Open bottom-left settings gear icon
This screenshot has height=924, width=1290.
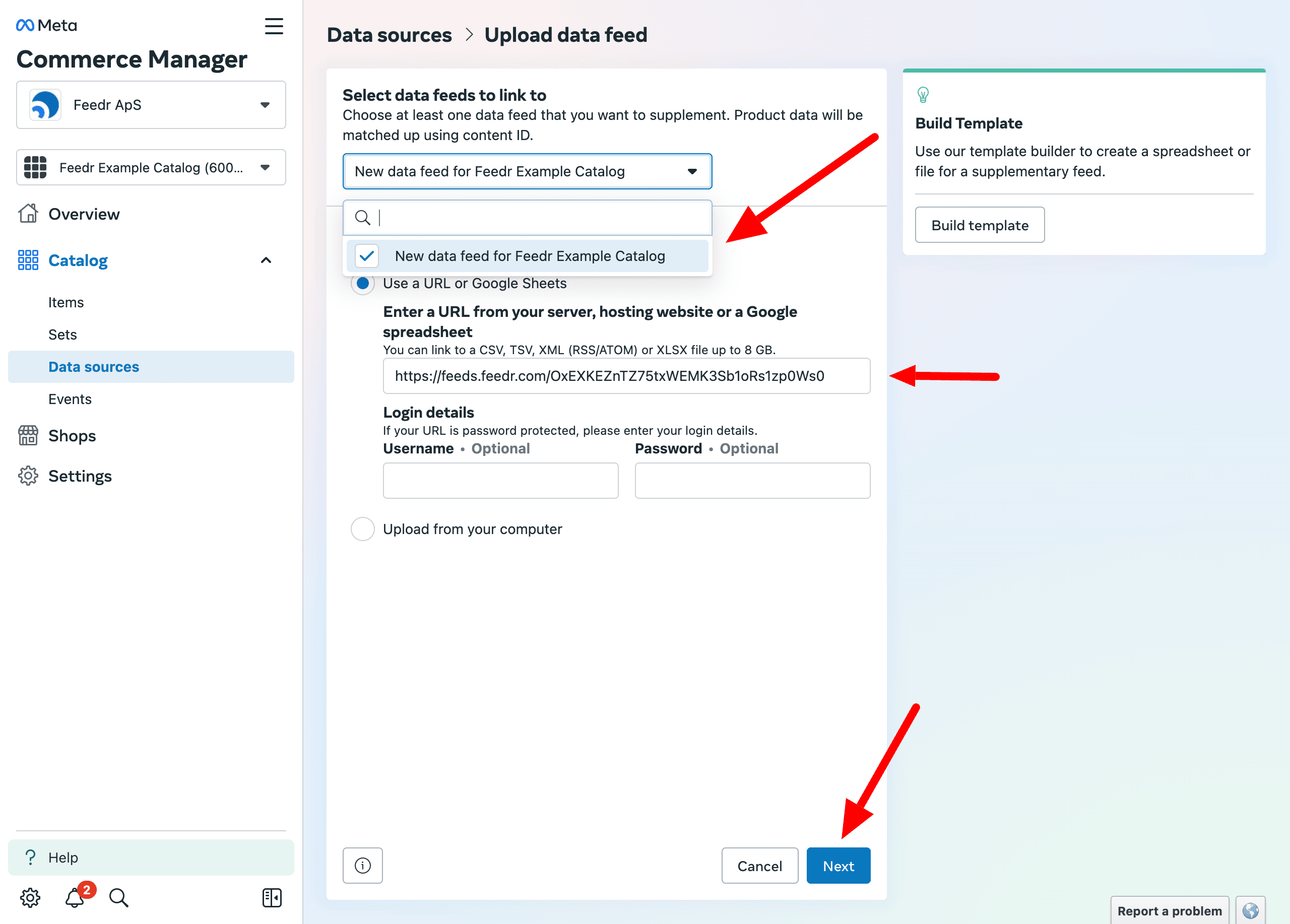30,897
